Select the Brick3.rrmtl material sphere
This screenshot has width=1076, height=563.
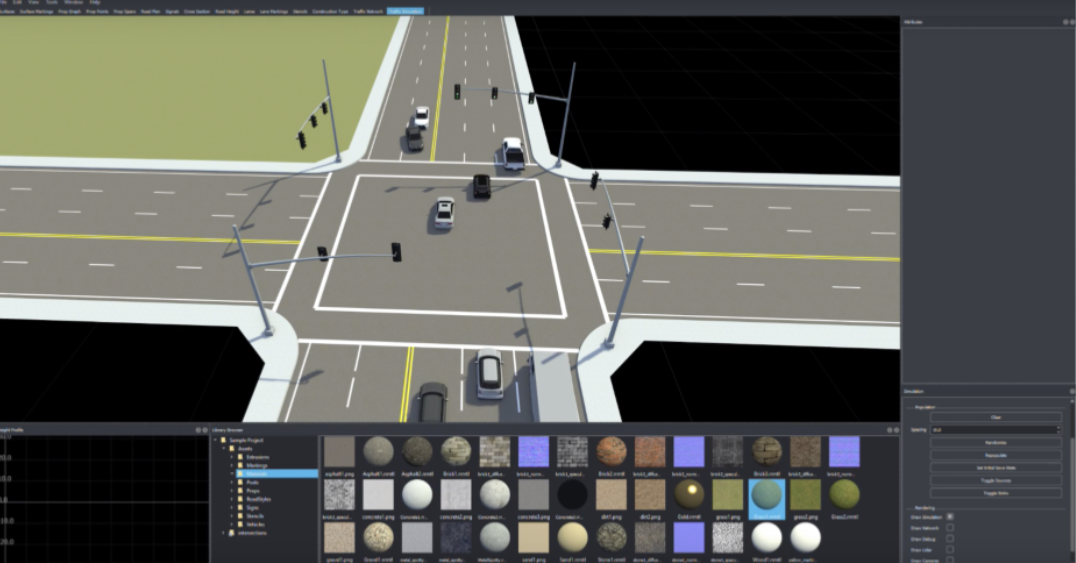(x=767, y=452)
